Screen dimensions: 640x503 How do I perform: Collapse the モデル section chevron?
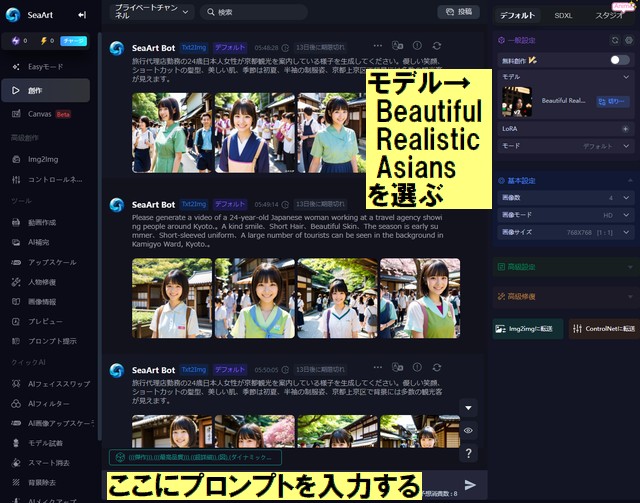[626, 77]
